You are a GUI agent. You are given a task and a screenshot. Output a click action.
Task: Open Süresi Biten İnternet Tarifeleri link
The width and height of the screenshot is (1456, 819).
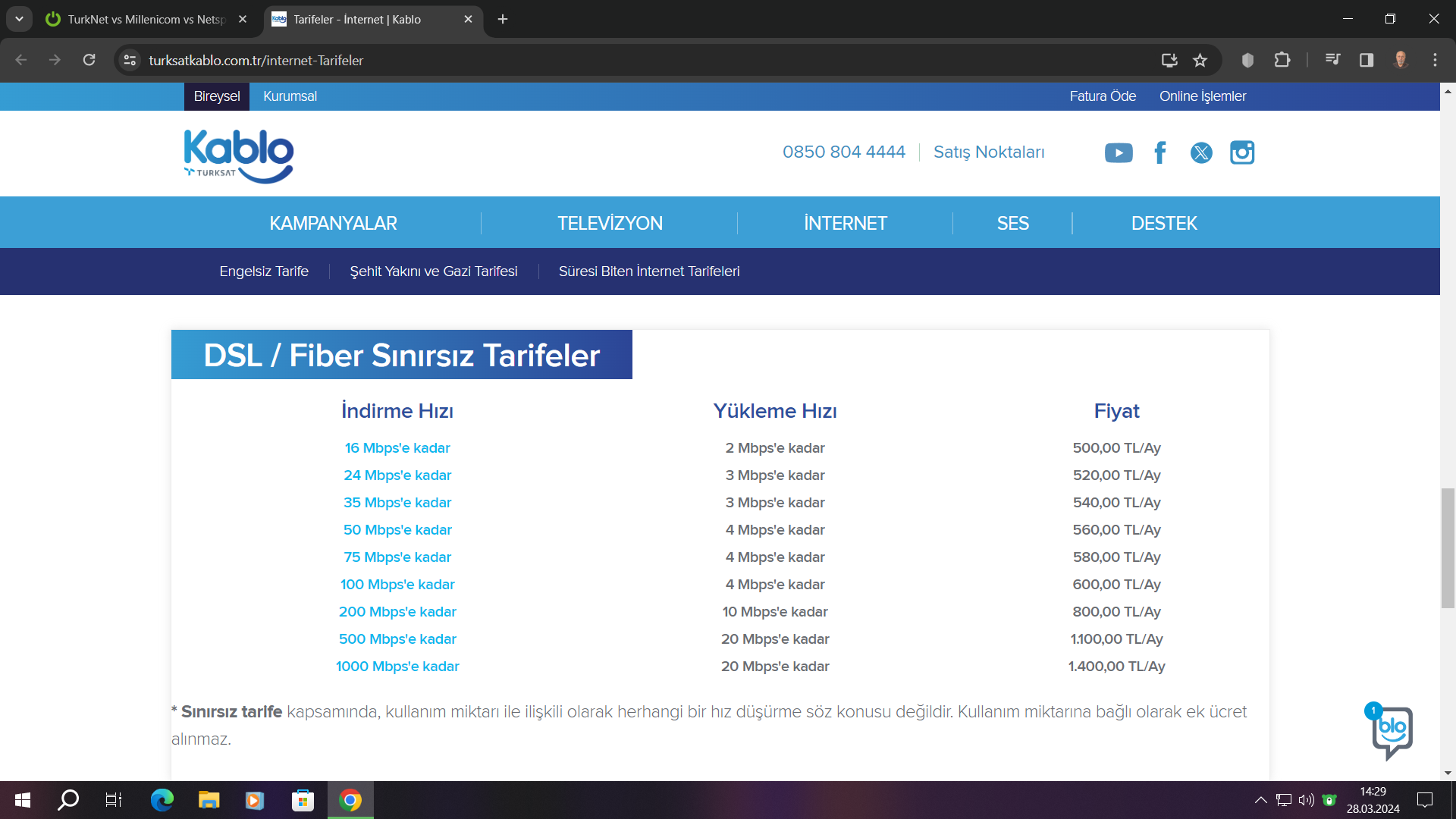coord(648,271)
